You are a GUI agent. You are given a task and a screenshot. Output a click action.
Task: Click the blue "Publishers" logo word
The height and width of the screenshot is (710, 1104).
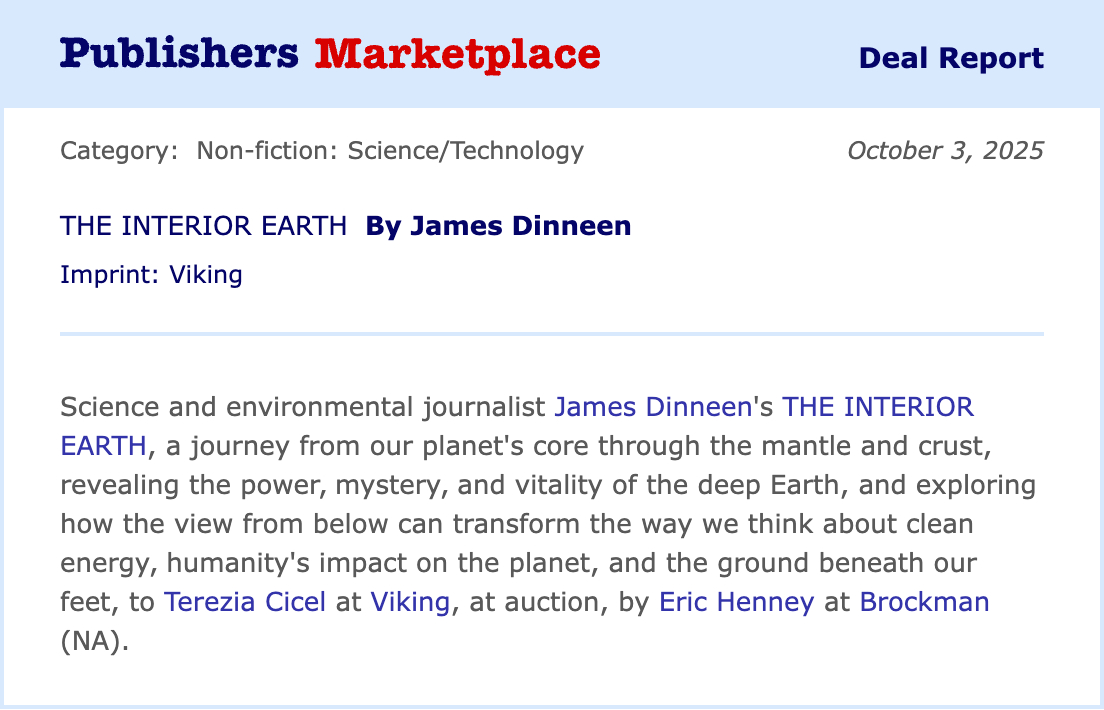179,54
